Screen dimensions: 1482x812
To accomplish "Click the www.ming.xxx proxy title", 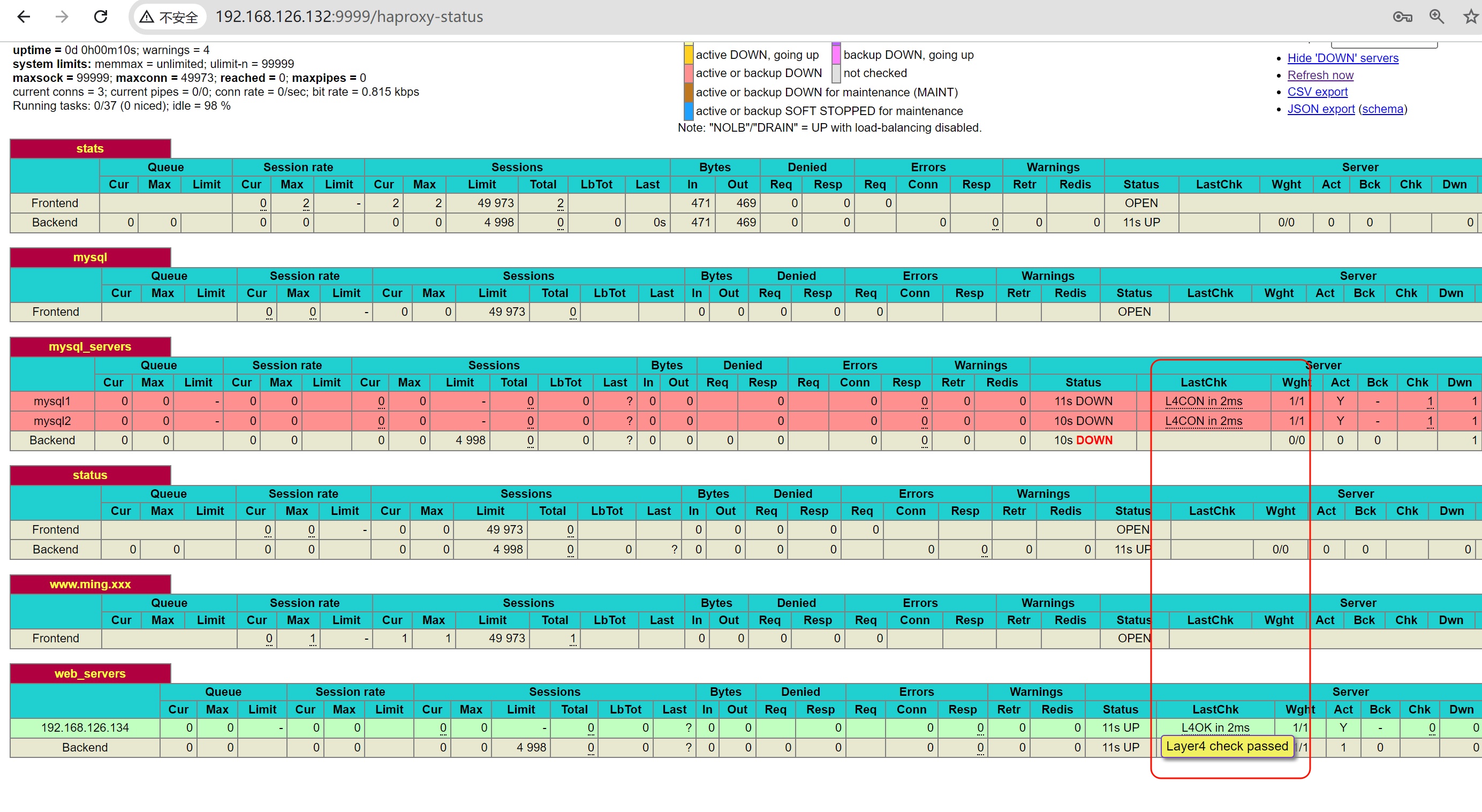I will tap(90, 585).
